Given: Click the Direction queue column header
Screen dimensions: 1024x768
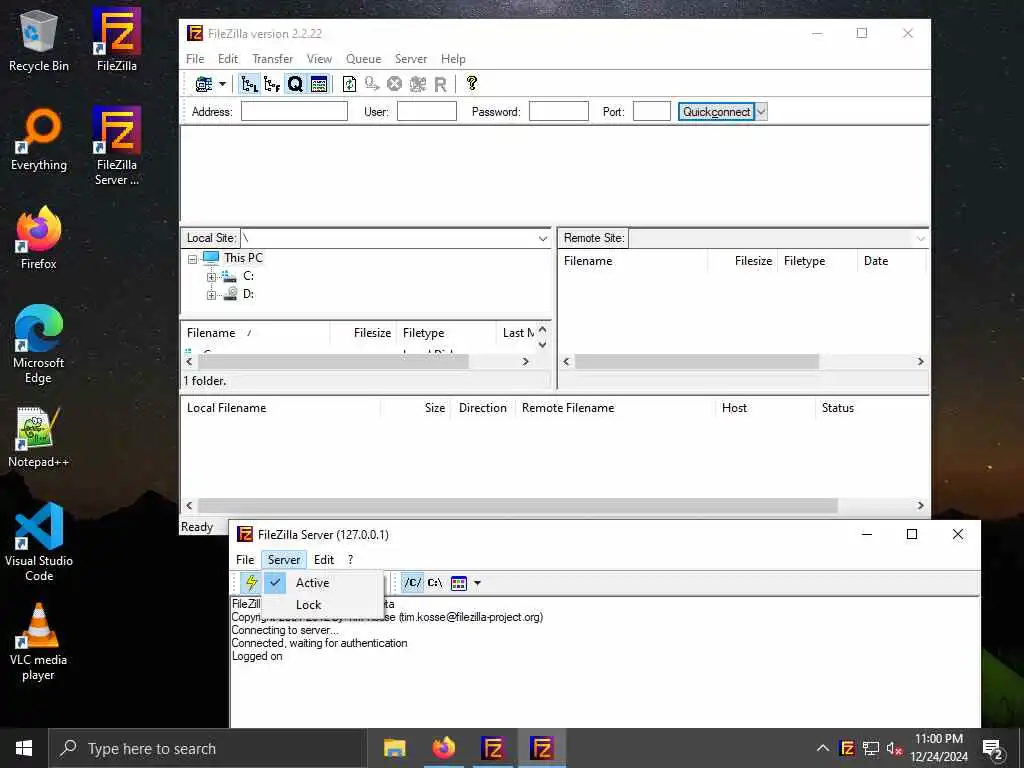Looking at the screenshot, I should pyautogui.click(x=483, y=408).
